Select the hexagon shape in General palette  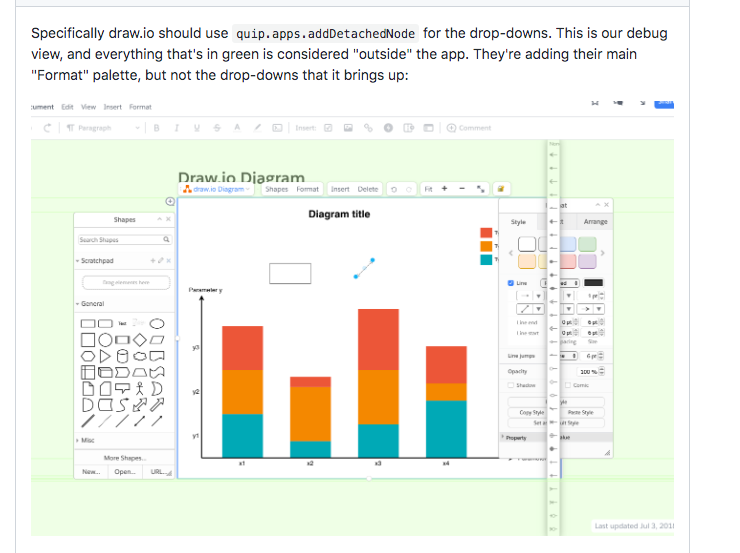(x=88, y=356)
